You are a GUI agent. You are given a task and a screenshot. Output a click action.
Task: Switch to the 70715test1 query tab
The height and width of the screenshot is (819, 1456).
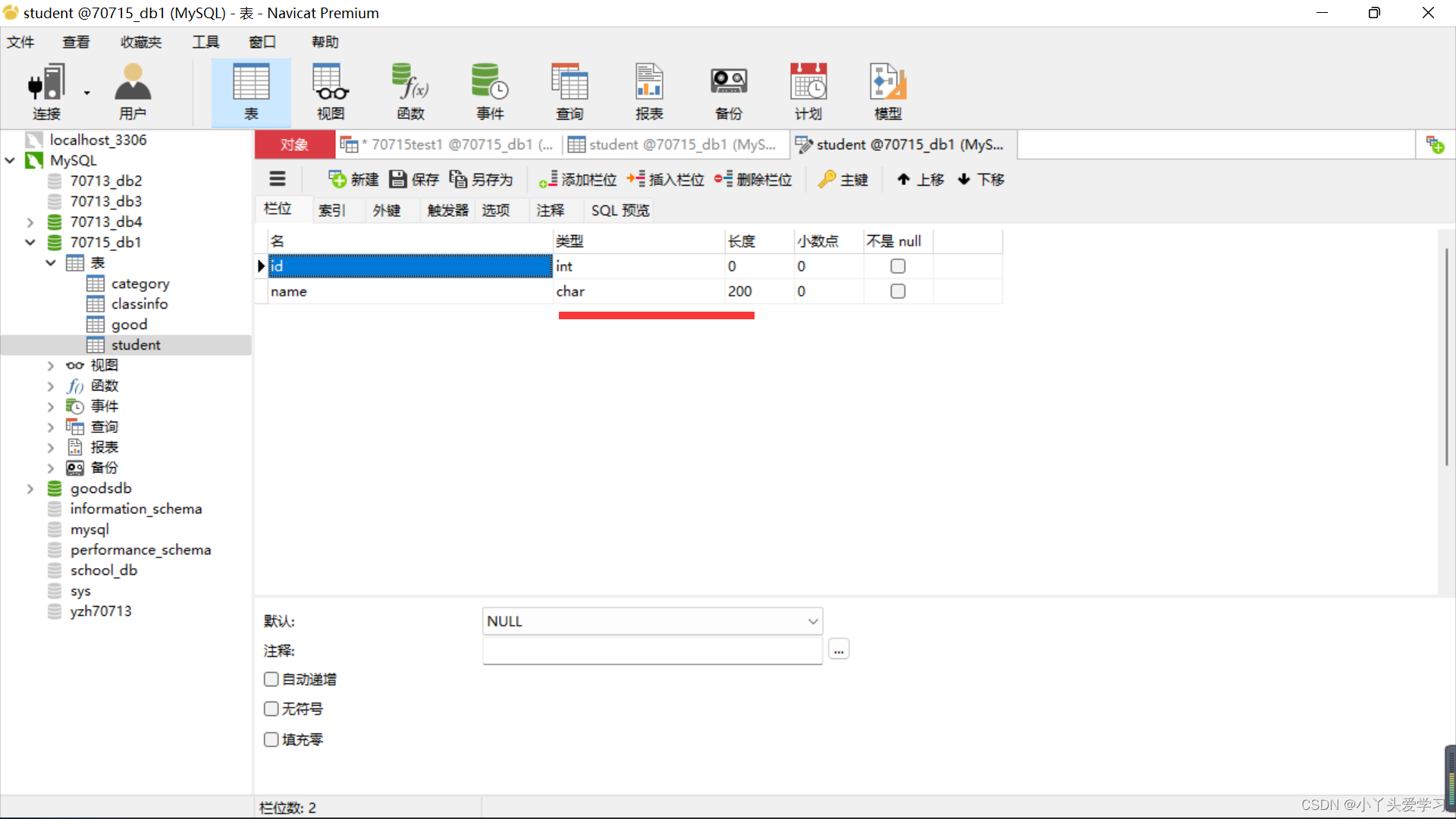[447, 144]
